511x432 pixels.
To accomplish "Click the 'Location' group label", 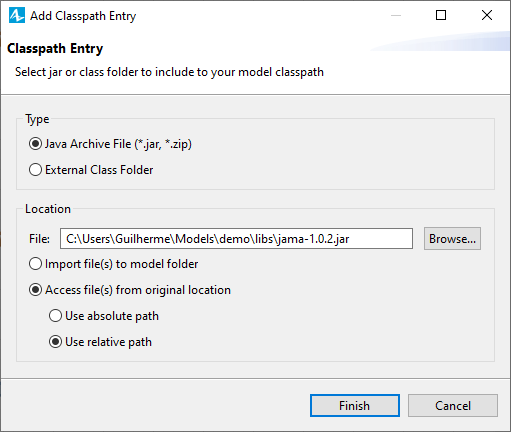I will tap(48, 209).
